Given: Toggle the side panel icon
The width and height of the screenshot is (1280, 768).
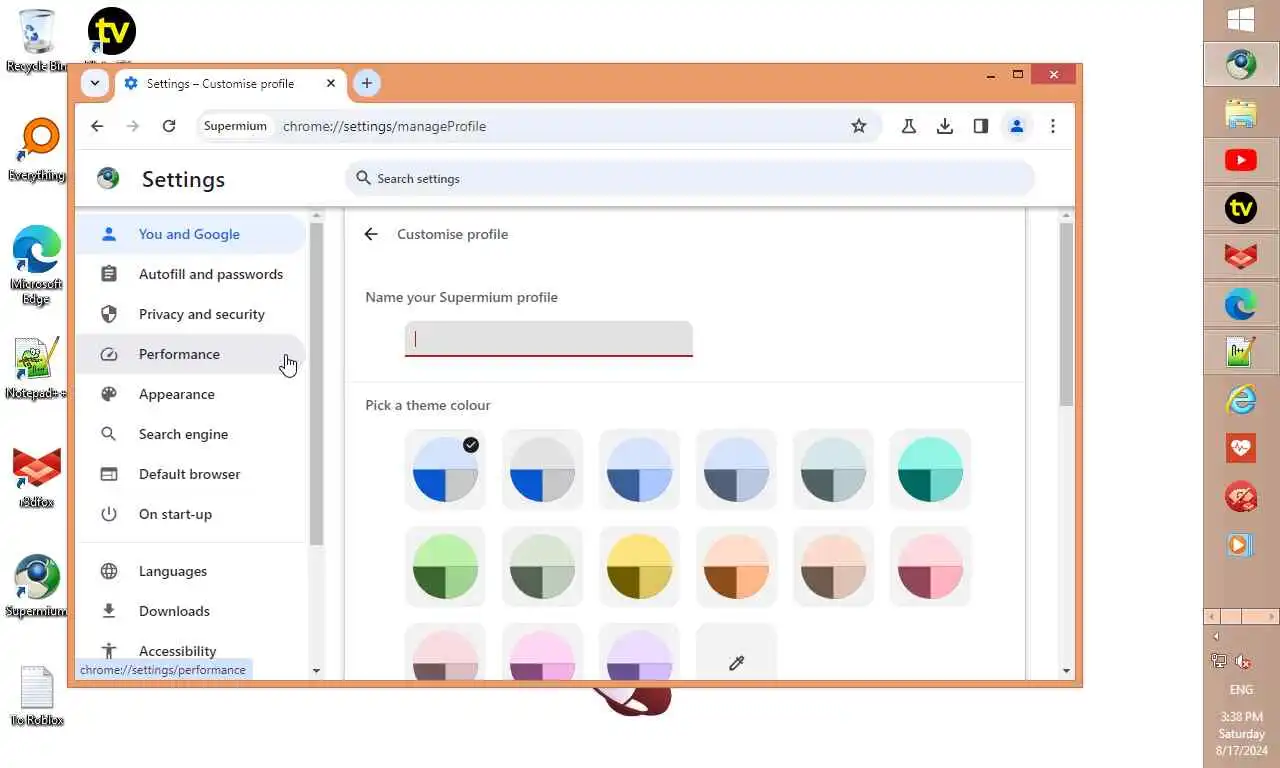Looking at the screenshot, I should coord(981,126).
